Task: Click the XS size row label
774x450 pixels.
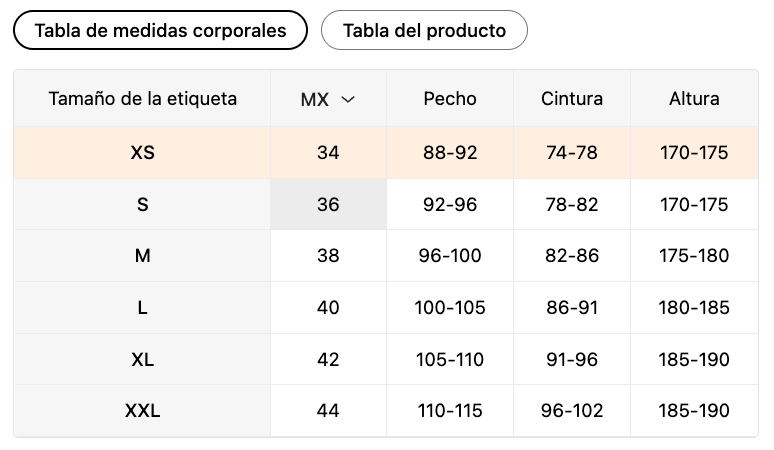Action: click(x=142, y=153)
